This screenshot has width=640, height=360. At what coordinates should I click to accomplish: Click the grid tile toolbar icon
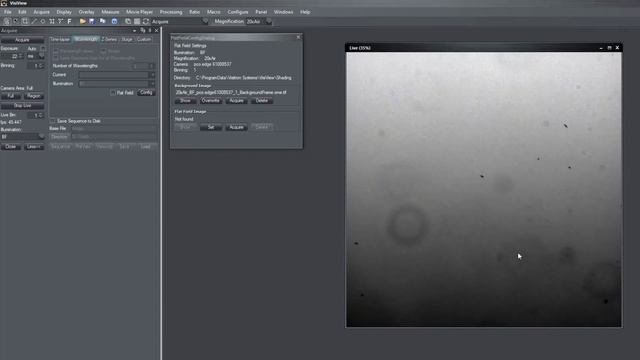137,21
